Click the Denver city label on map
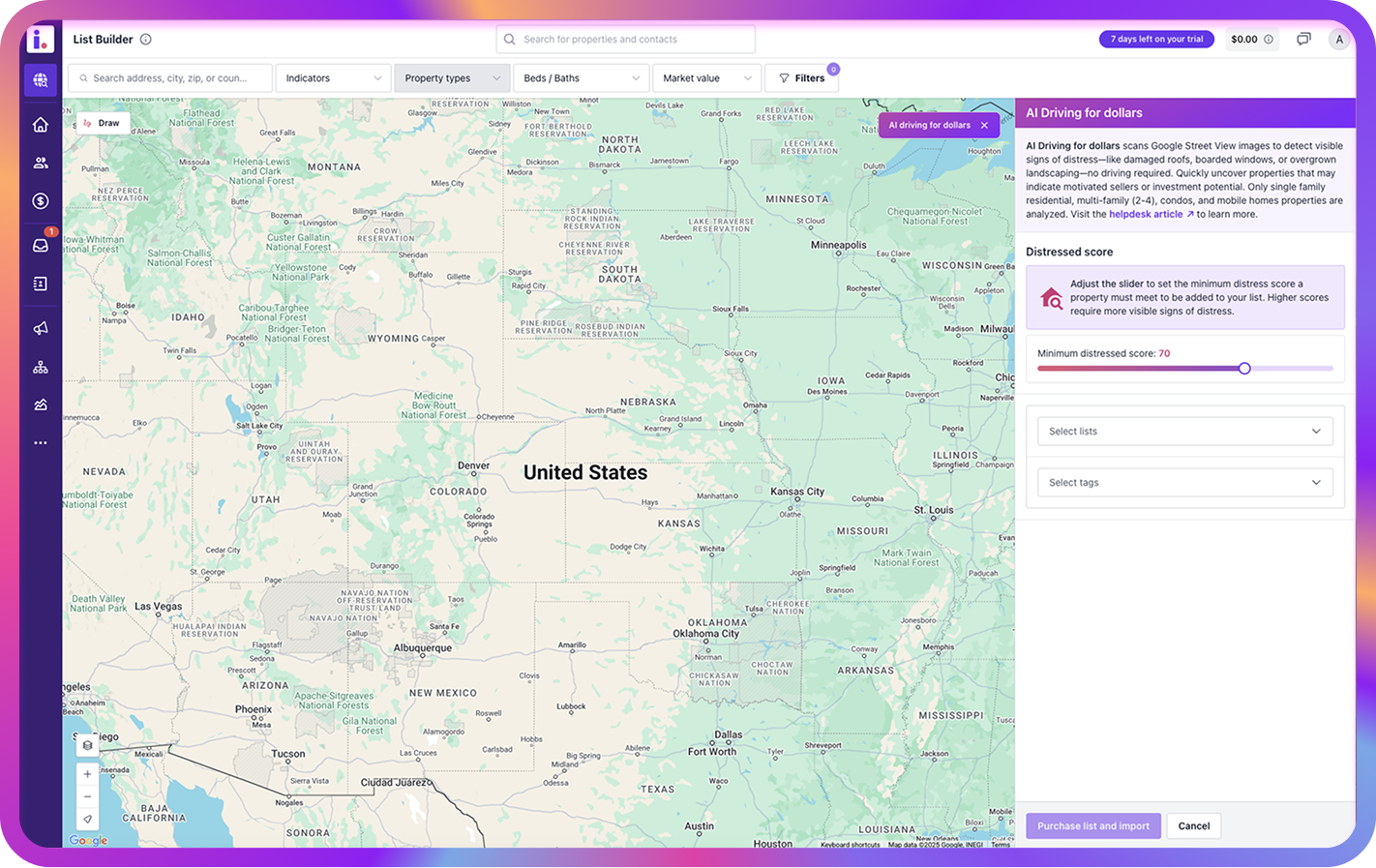Image resolution: width=1376 pixels, height=868 pixels. 473,465
